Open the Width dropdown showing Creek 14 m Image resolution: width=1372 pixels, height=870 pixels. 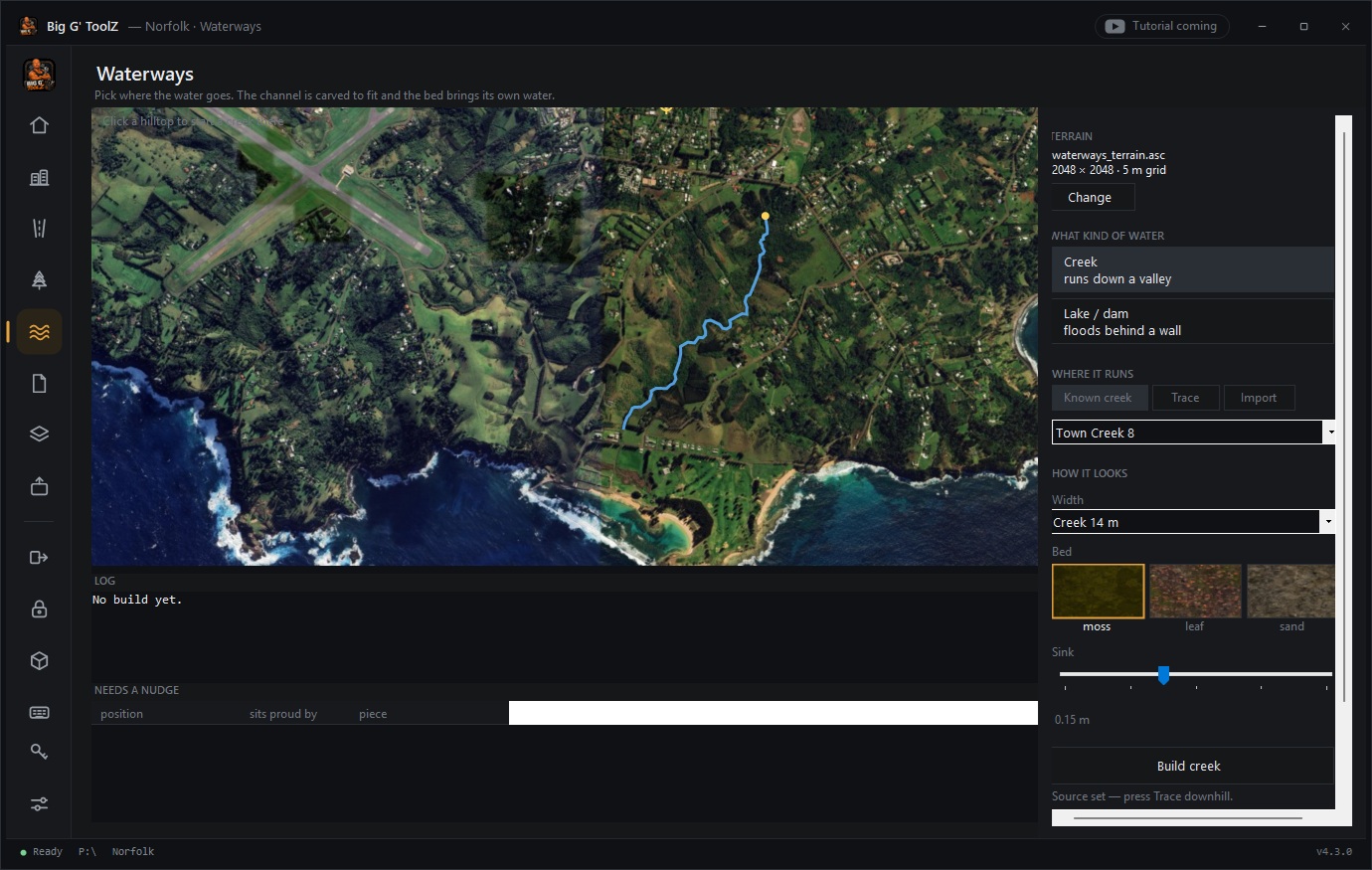(1193, 522)
